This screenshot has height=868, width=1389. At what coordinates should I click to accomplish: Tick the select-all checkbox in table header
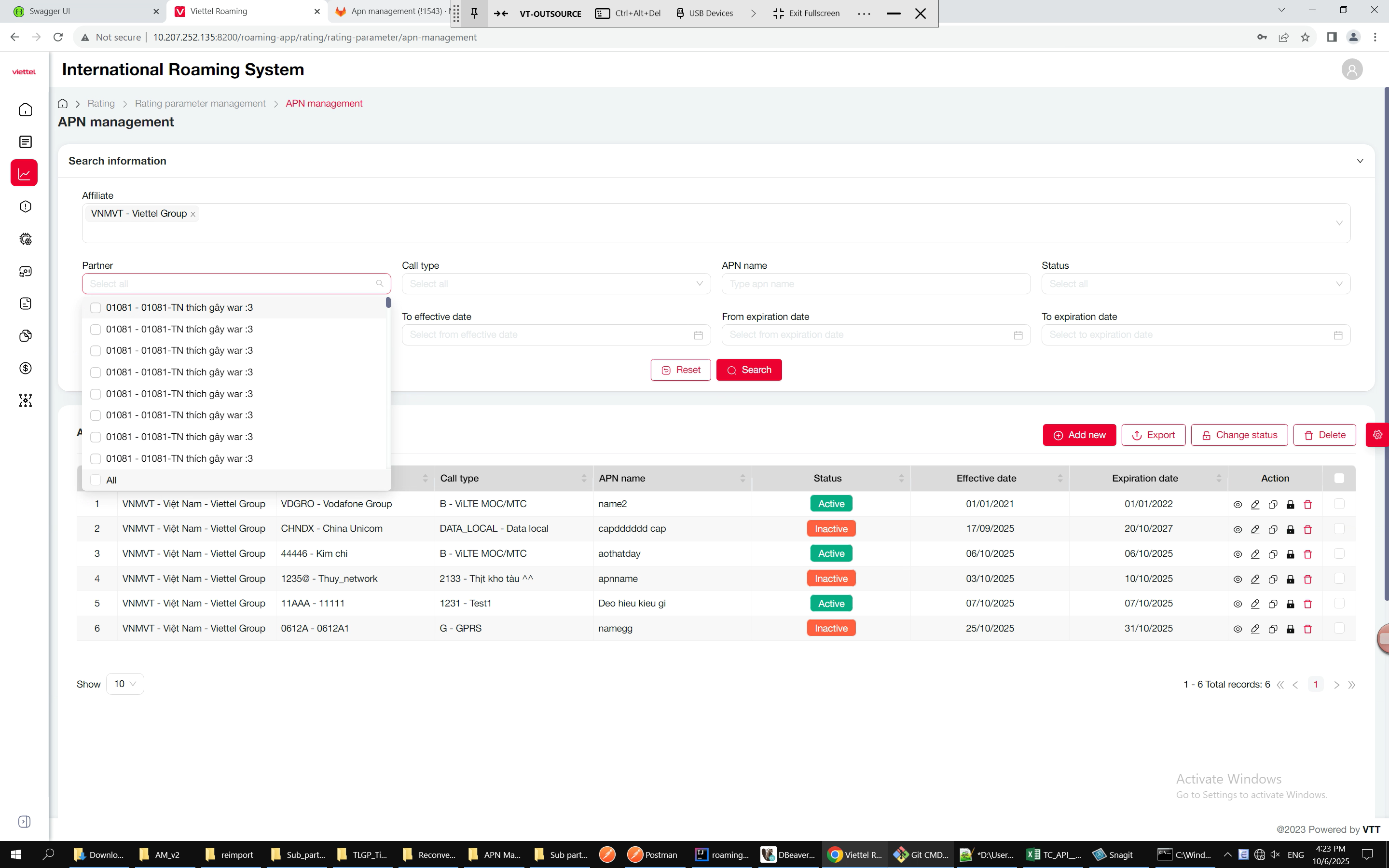click(x=1339, y=478)
